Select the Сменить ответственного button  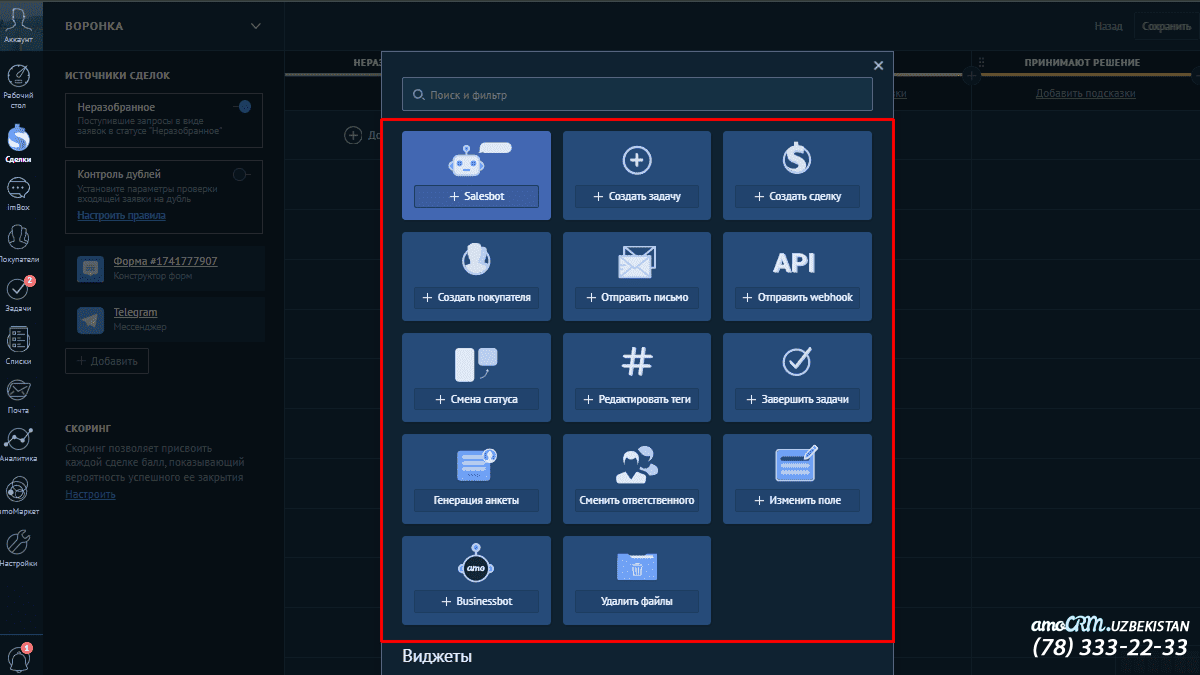637,500
